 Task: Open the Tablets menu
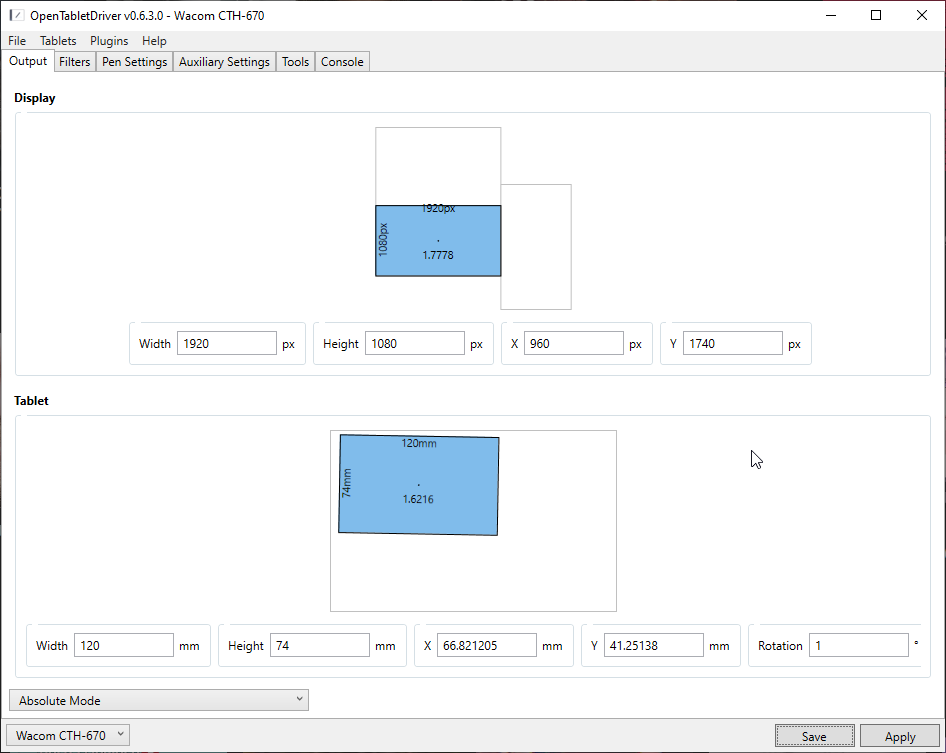coord(58,41)
